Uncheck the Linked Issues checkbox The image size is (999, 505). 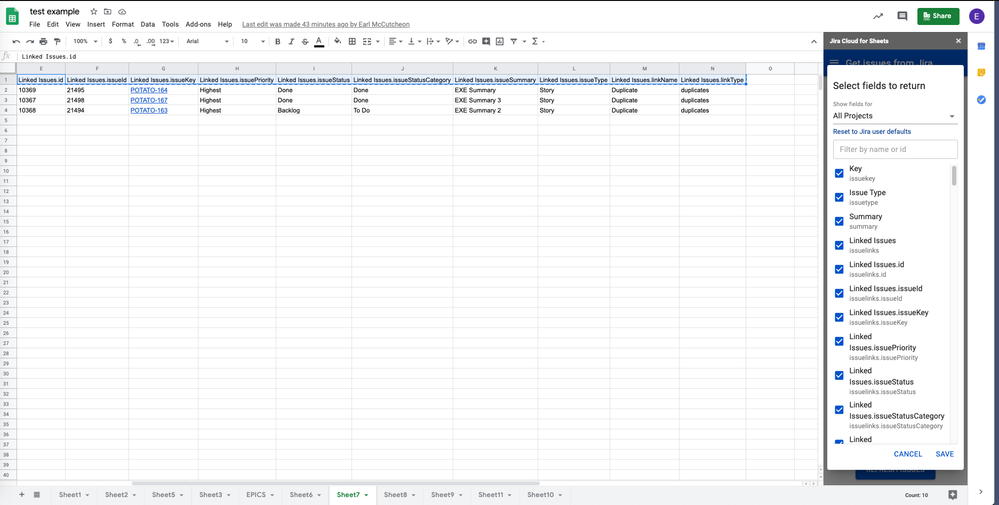point(839,245)
